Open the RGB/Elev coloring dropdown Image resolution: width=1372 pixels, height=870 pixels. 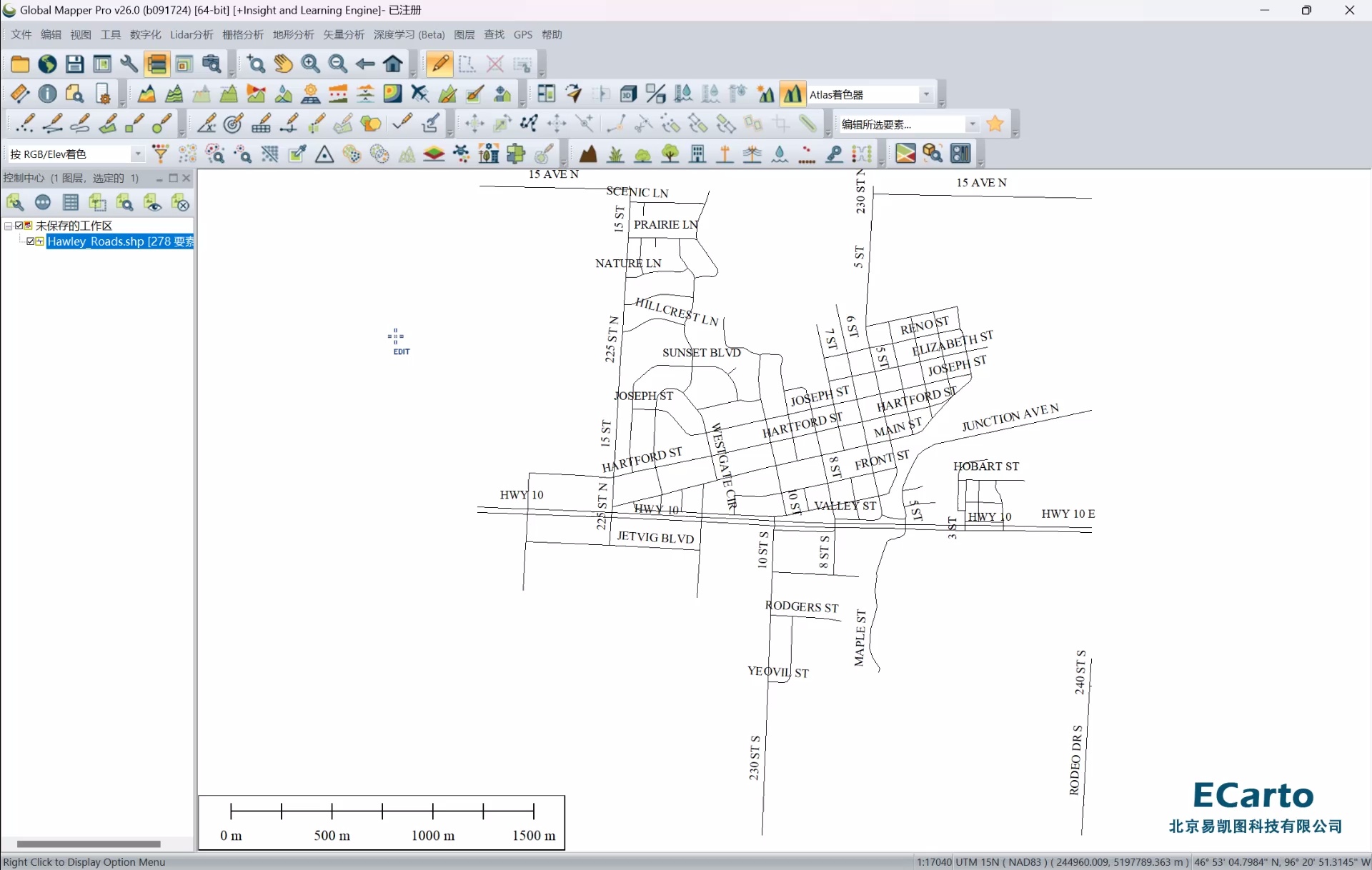coord(138,154)
